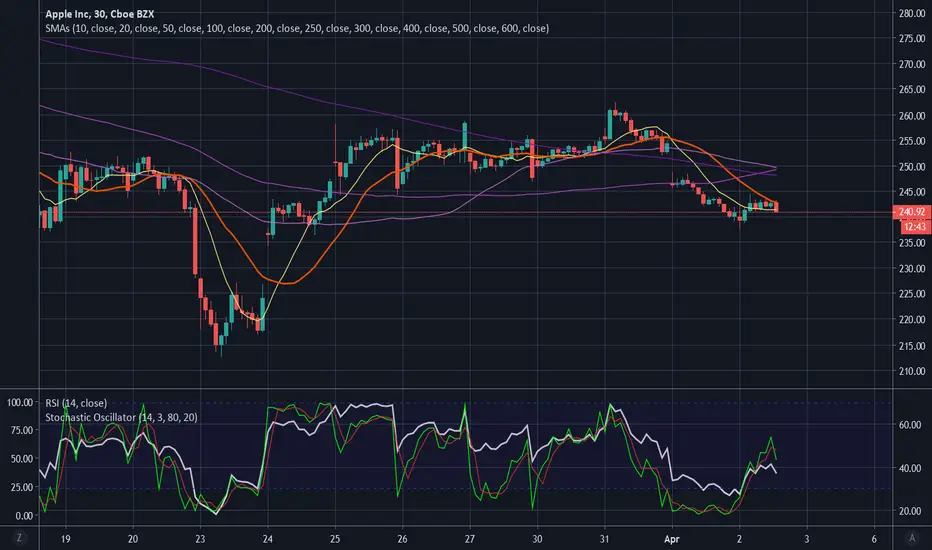Click the 60.00 RSI scale label
This screenshot has height=550, width=932.
point(910,425)
